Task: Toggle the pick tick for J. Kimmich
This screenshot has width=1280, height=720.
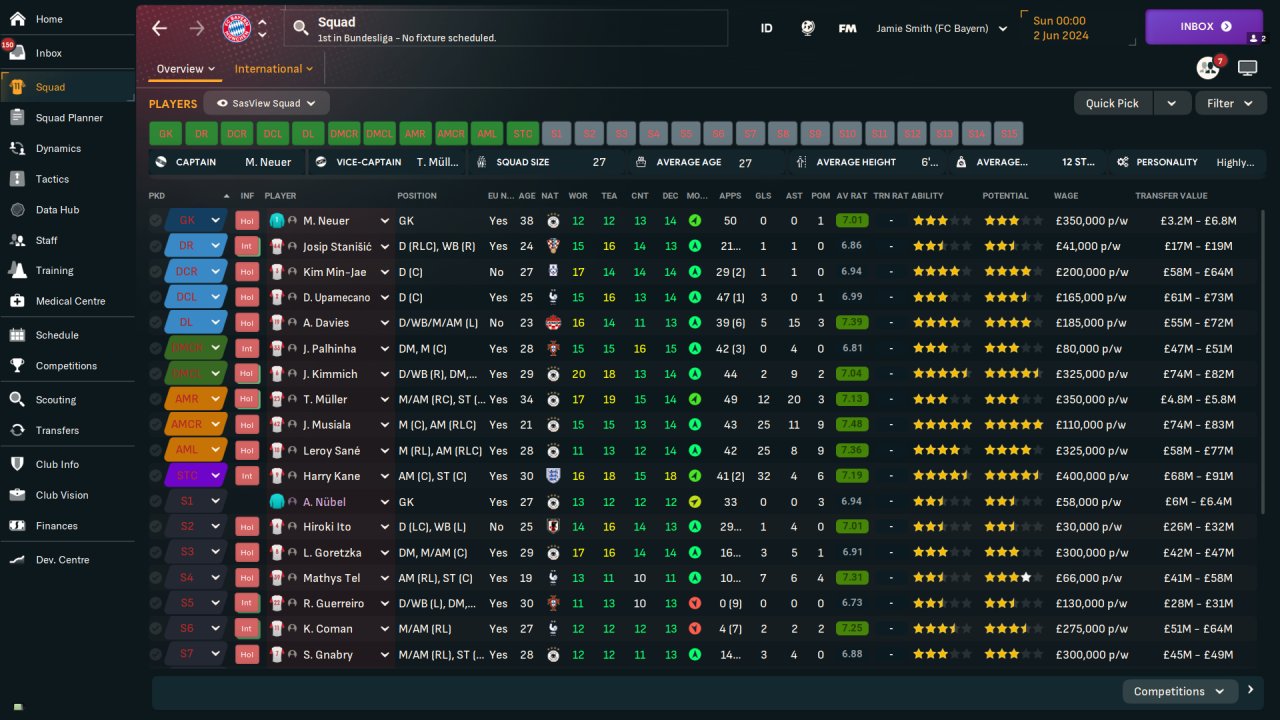Action: tap(155, 374)
